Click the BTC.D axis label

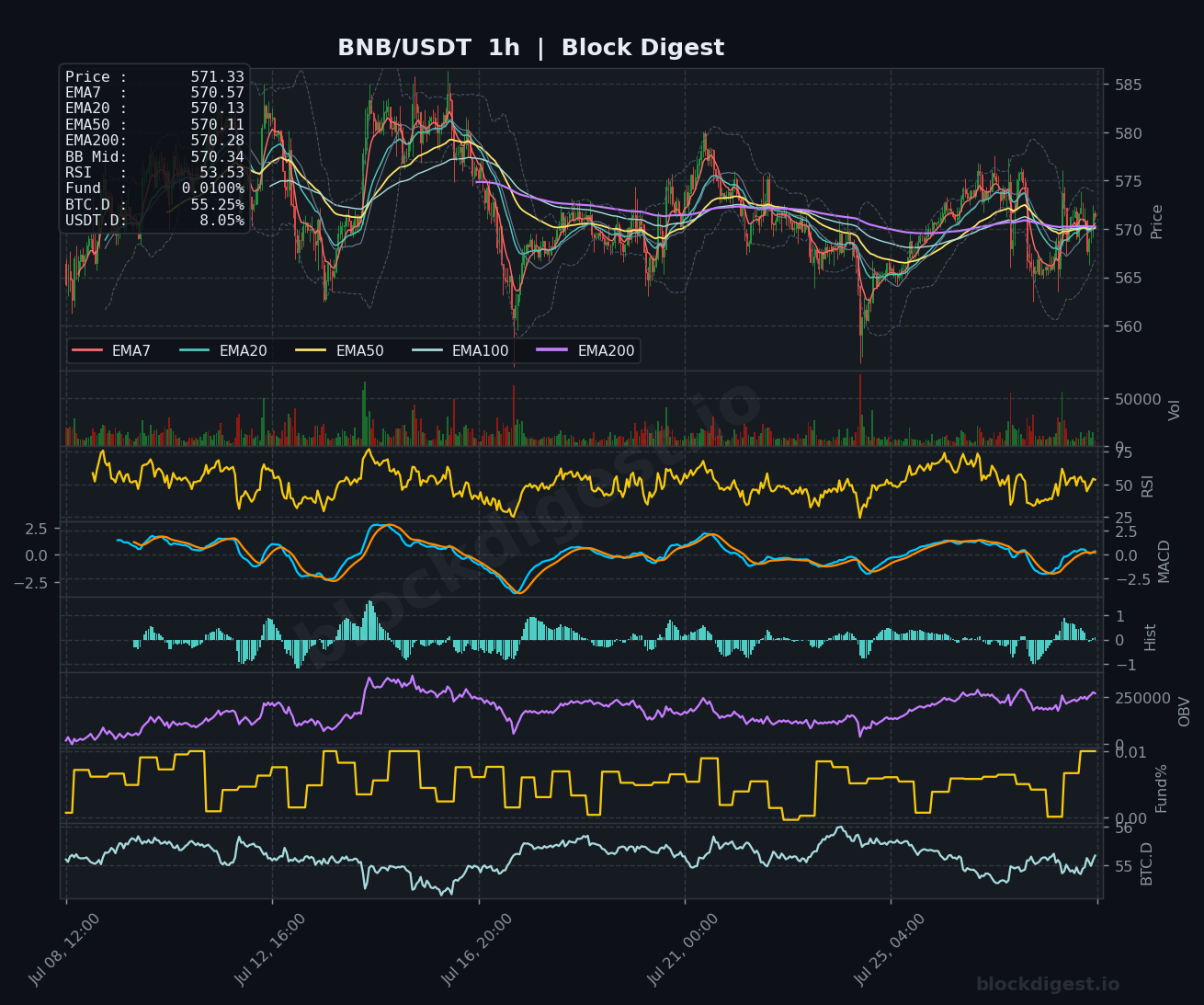[1147, 864]
